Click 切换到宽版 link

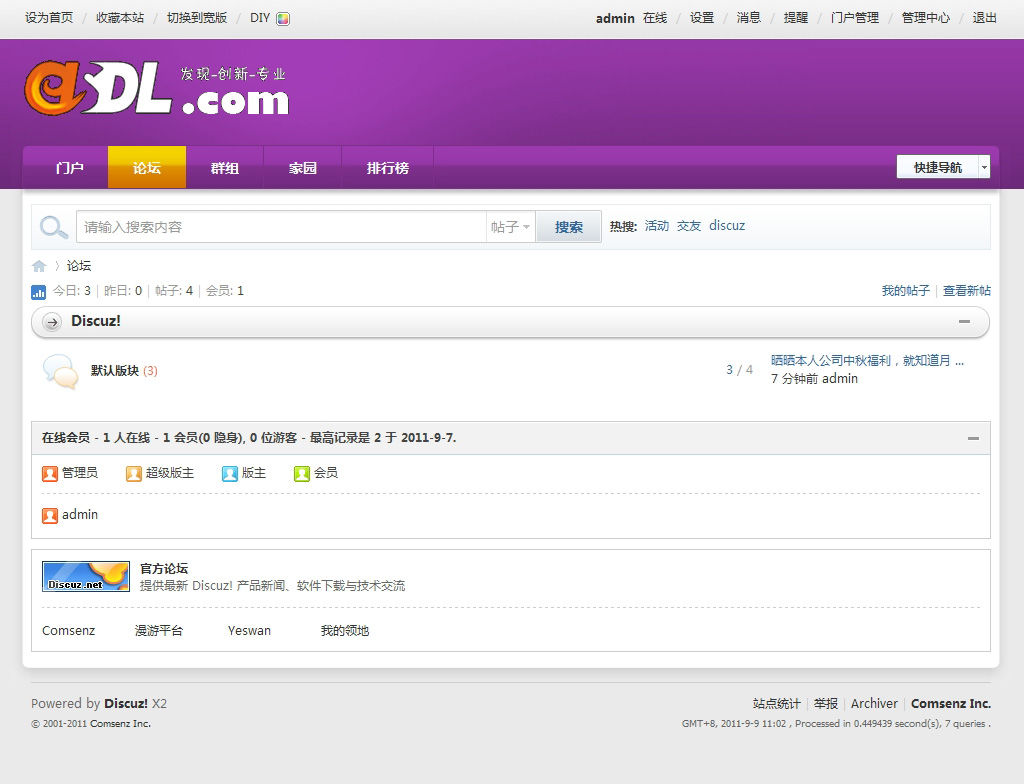[197, 18]
